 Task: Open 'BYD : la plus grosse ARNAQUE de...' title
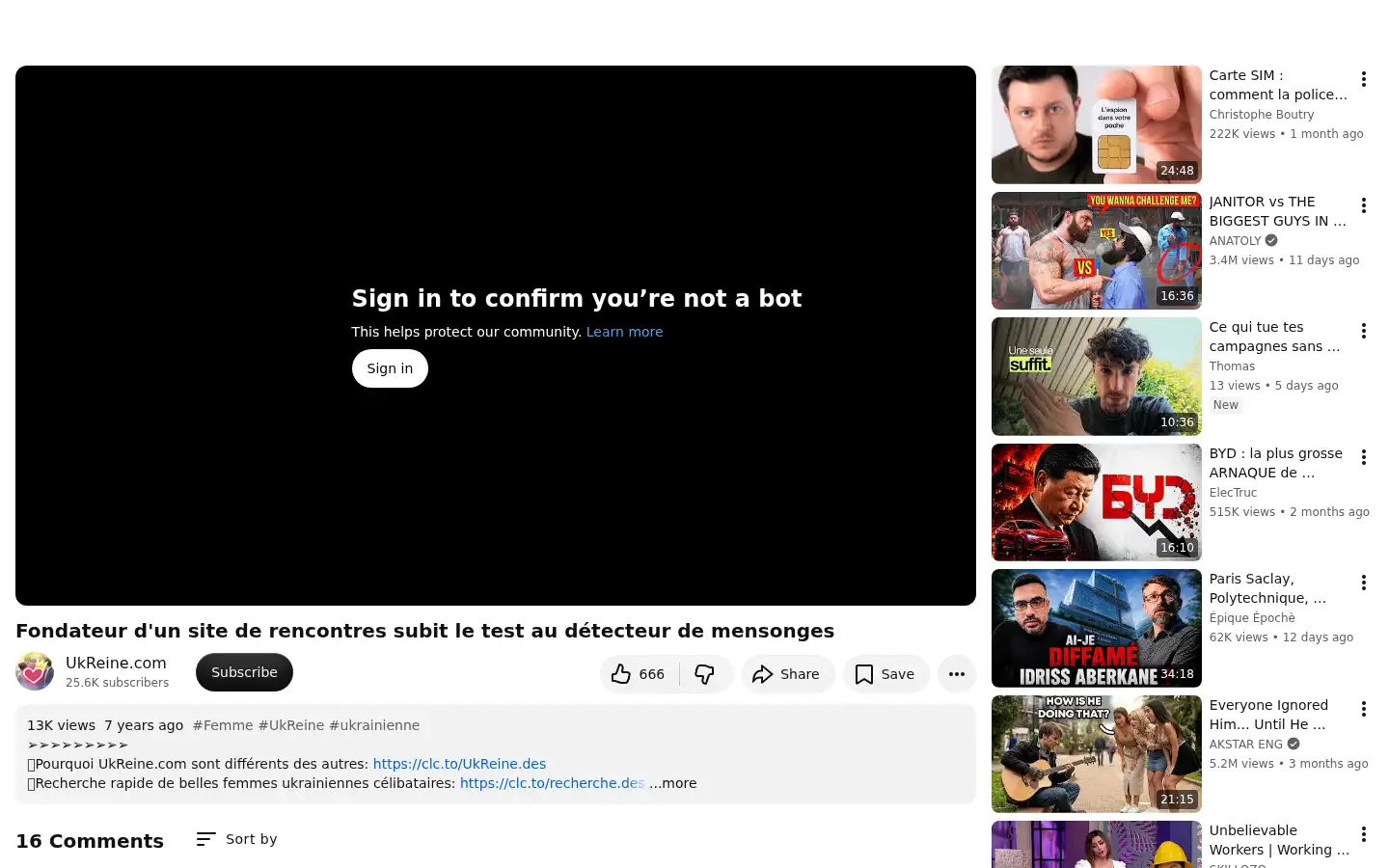pyautogui.click(x=1276, y=463)
